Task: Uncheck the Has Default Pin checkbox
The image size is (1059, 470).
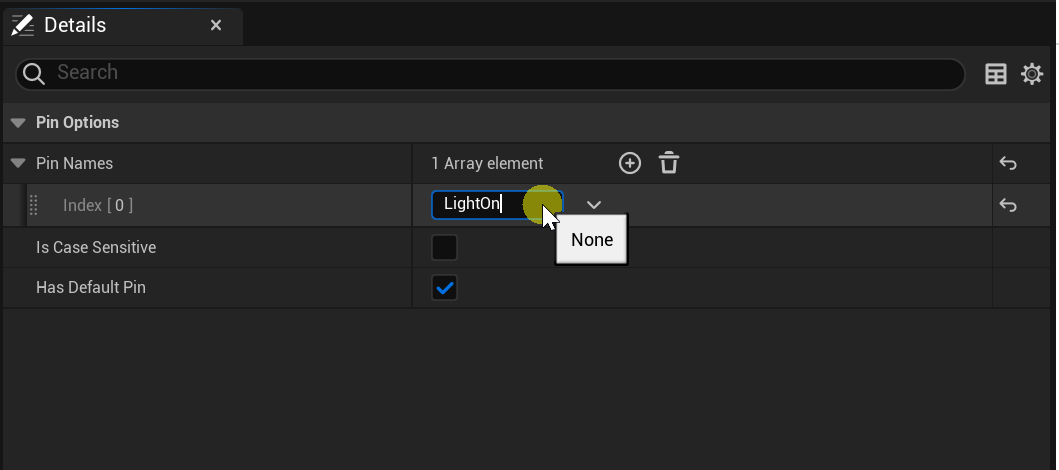Action: pyautogui.click(x=444, y=288)
